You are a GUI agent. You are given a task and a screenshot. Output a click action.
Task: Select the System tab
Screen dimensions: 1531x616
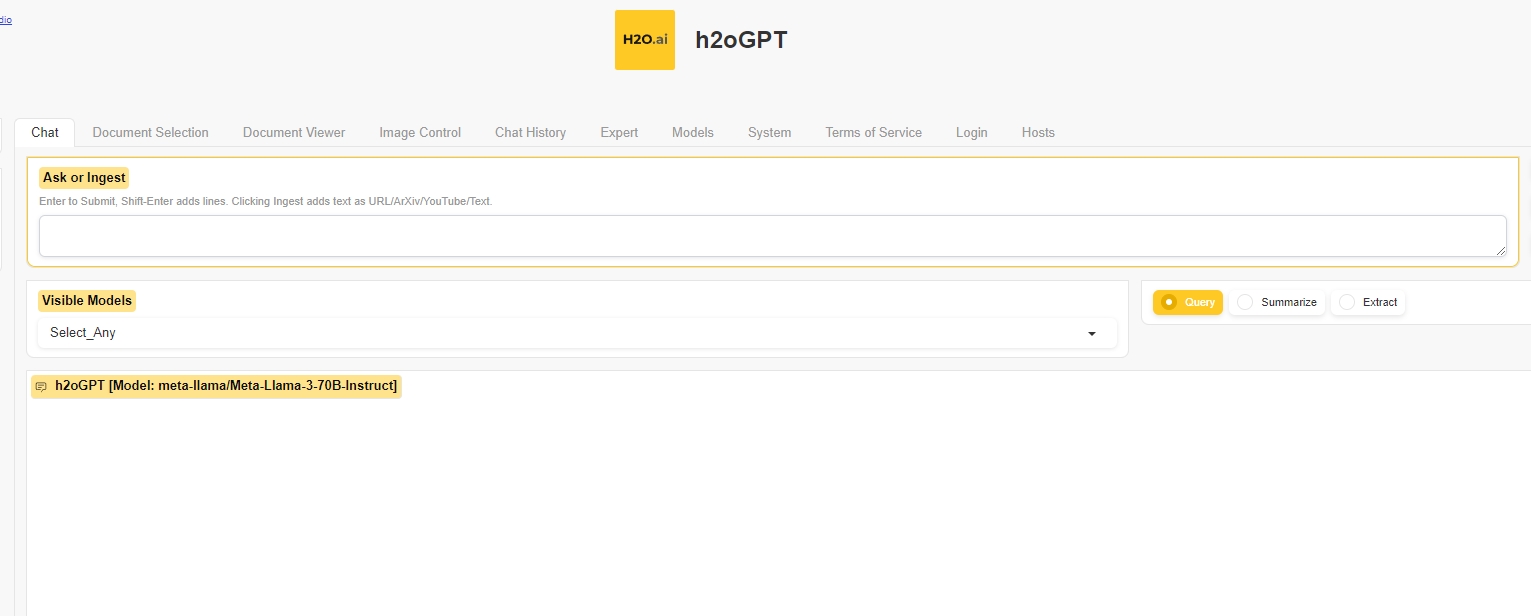click(x=769, y=132)
